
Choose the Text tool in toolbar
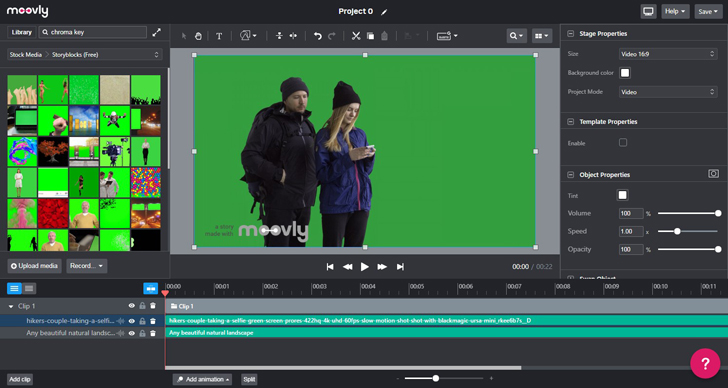[219, 36]
